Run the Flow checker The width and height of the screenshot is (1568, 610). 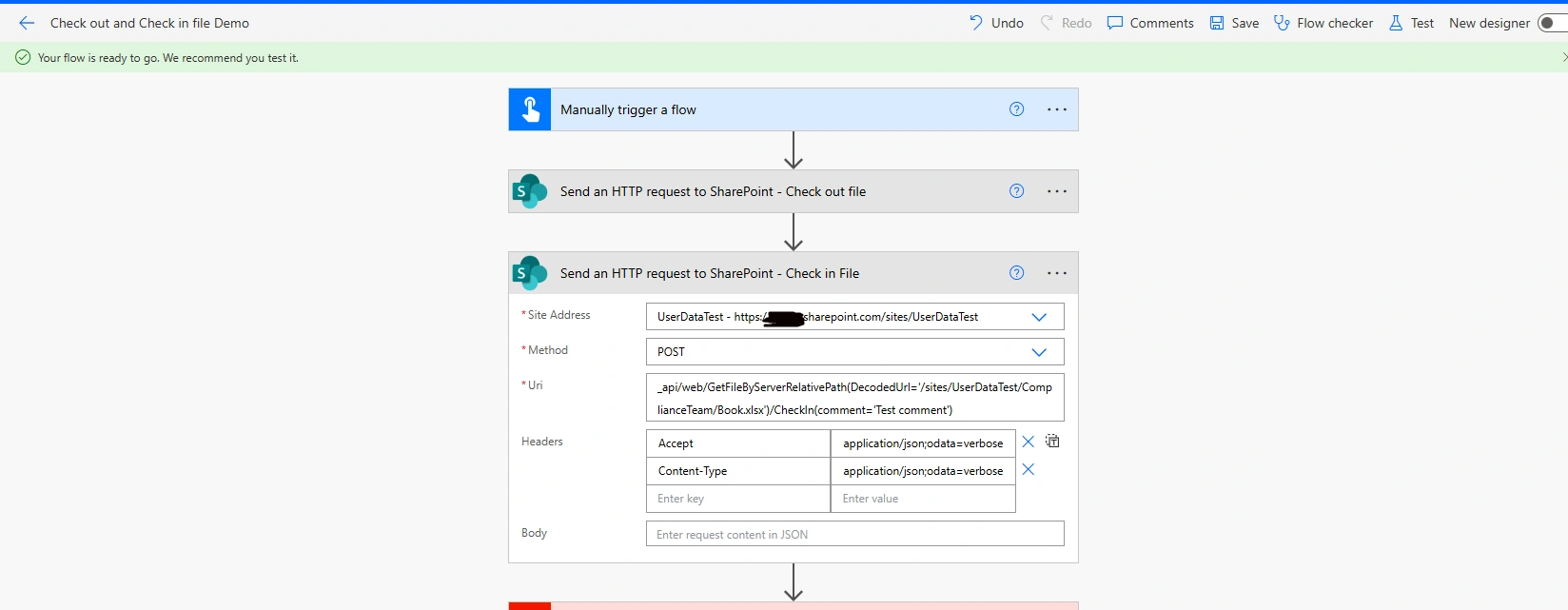click(x=1323, y=23)
